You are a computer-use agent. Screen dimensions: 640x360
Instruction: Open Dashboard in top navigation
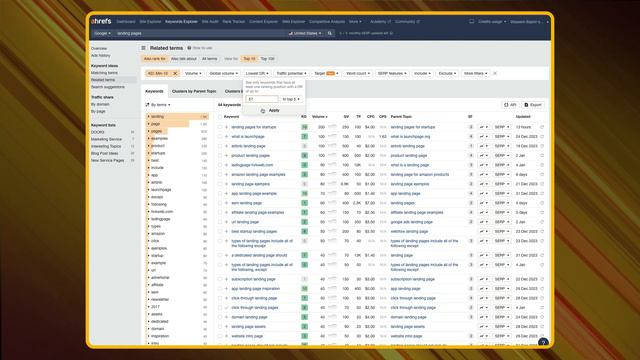126,22
